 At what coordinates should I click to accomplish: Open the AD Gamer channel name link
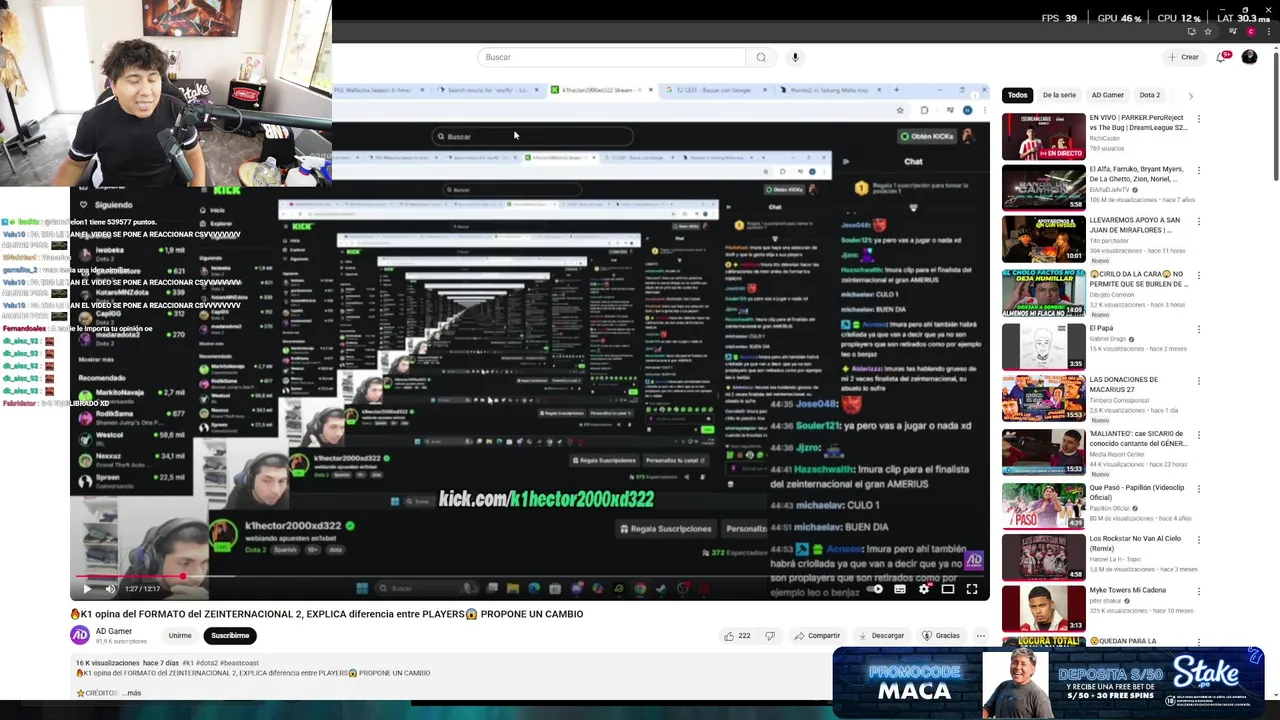[114, 631]
